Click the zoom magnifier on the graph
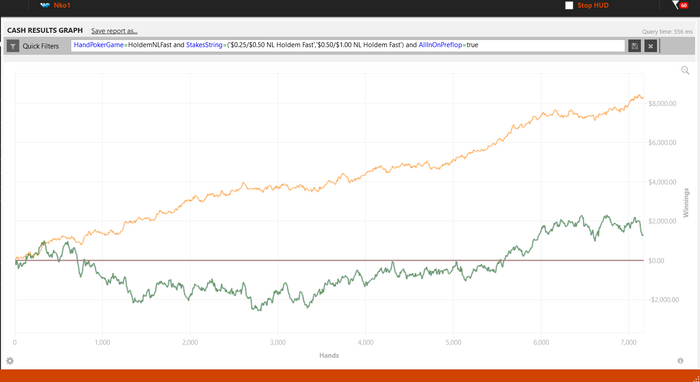700x382 pixels. click(685, 70)
